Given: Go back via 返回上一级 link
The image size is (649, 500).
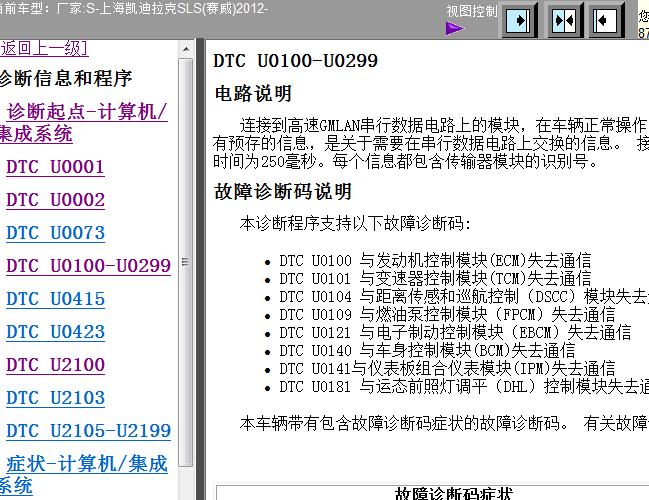Looking at the screenshot, I should click(43, 48).
